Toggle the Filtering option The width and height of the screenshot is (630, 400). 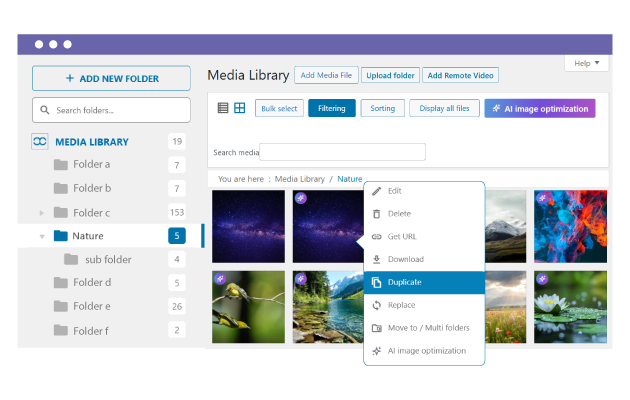pyautogui.click(x=331, y=108)
